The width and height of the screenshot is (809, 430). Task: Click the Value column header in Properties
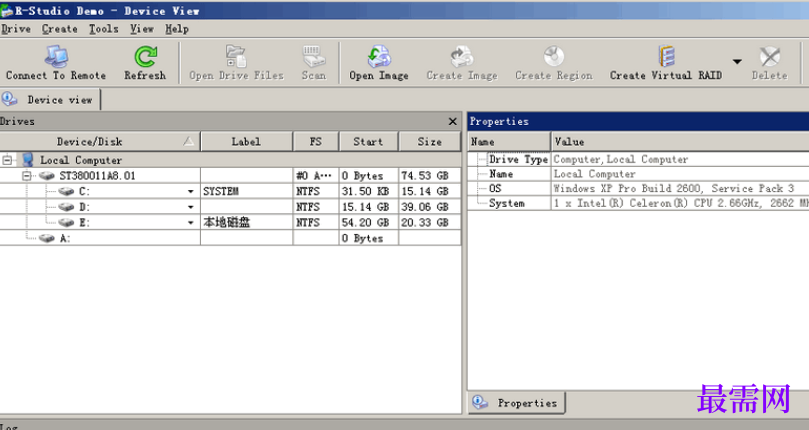(680, 141)
